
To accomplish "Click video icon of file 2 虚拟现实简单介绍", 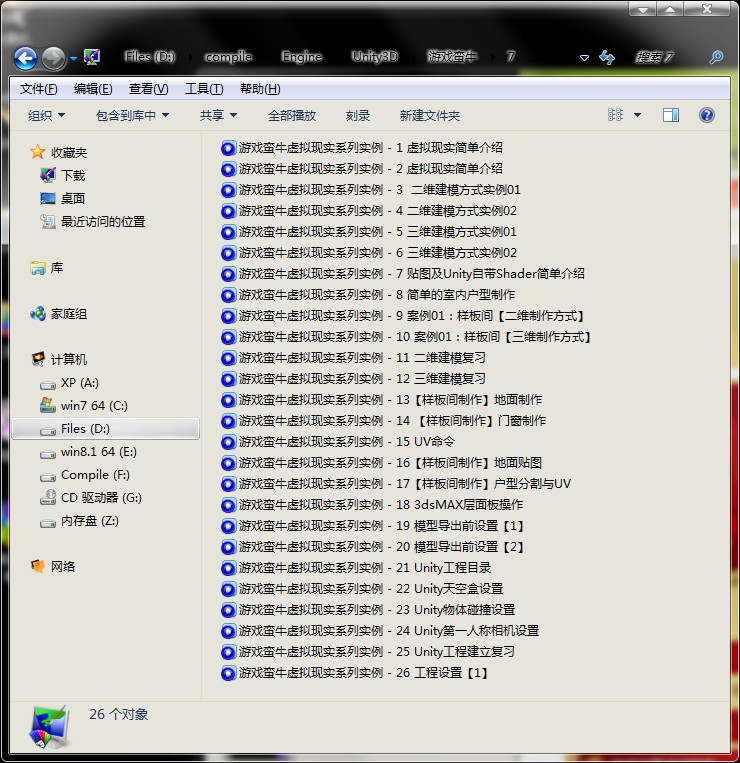I will 228,169.
